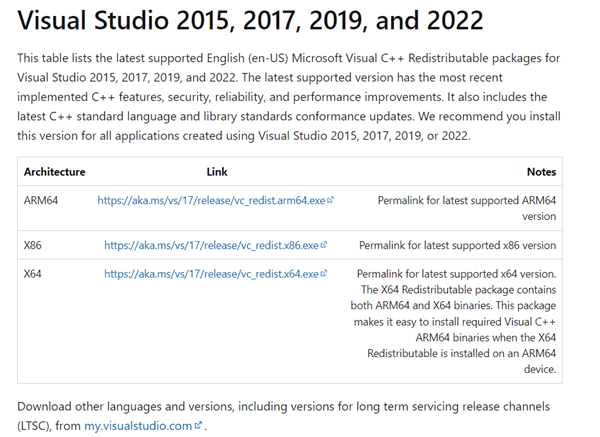Click the x86 permalink note text
Screen dimensions: 600x437
point(457,245)
